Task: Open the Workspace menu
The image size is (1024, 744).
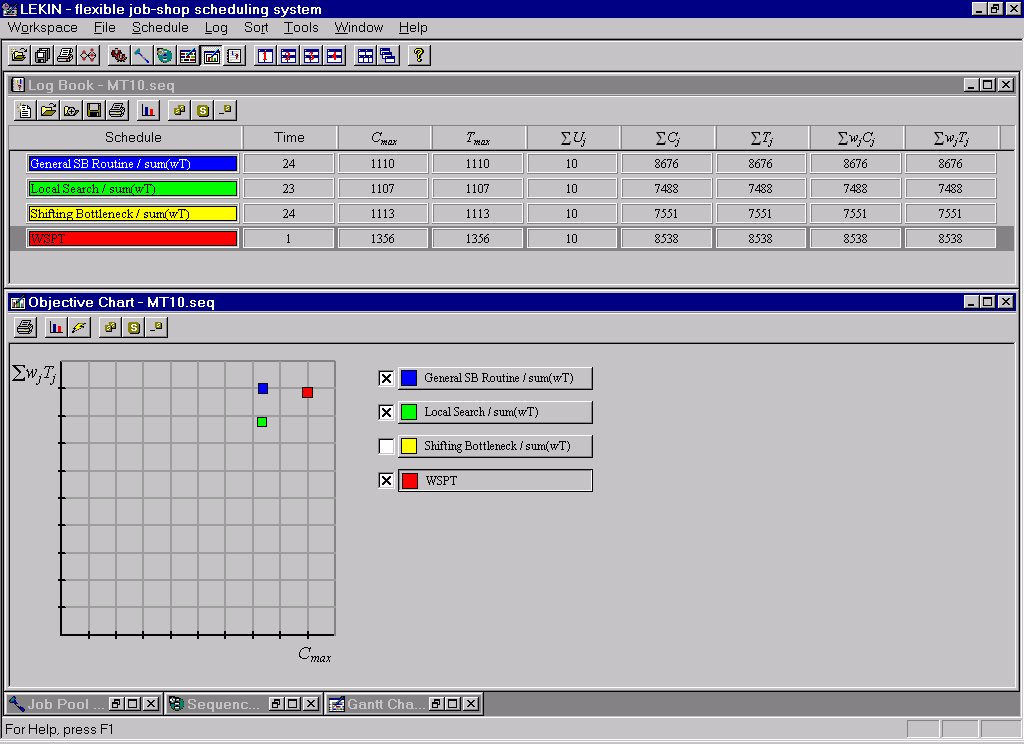Action: coord(42,28)
